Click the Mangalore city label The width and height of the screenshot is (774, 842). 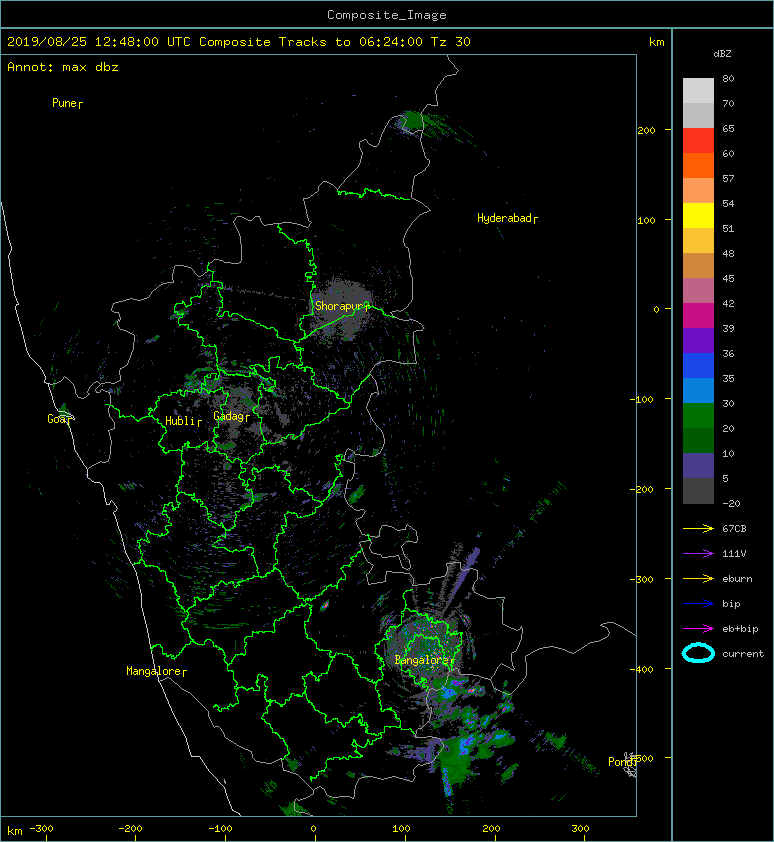click(x=156, y=671)
